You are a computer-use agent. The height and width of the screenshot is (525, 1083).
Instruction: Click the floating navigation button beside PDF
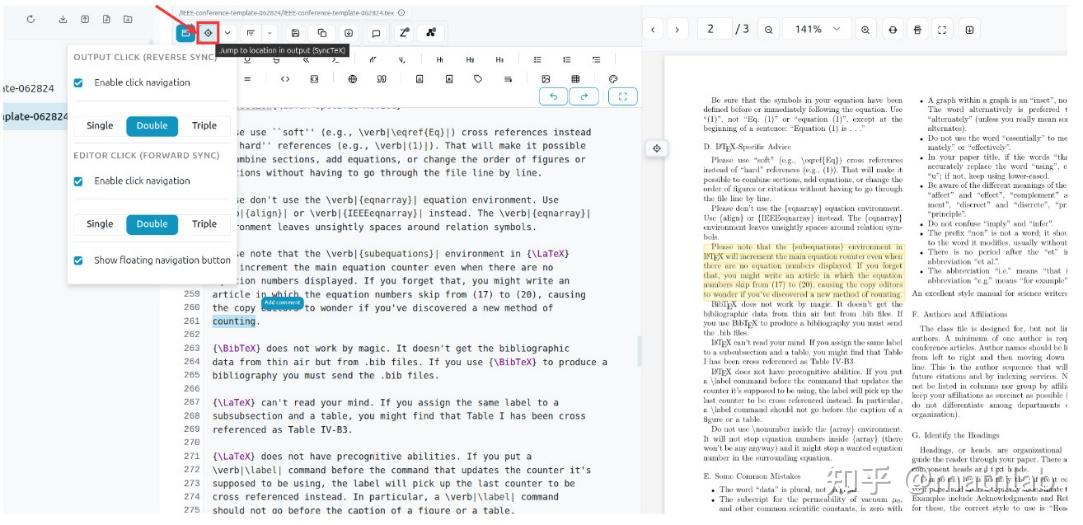656,148
